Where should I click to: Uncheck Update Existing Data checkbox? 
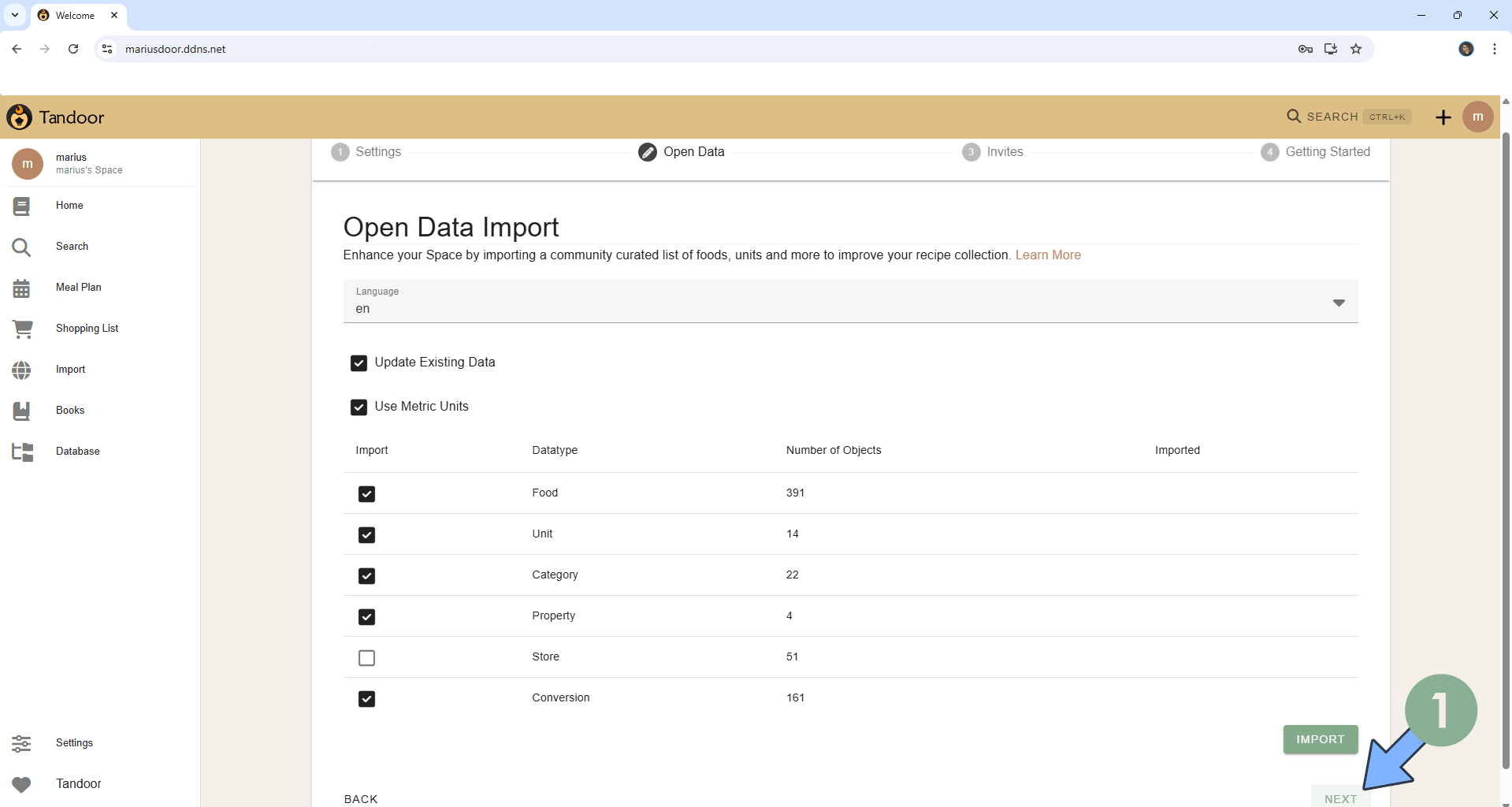(358, 363)
